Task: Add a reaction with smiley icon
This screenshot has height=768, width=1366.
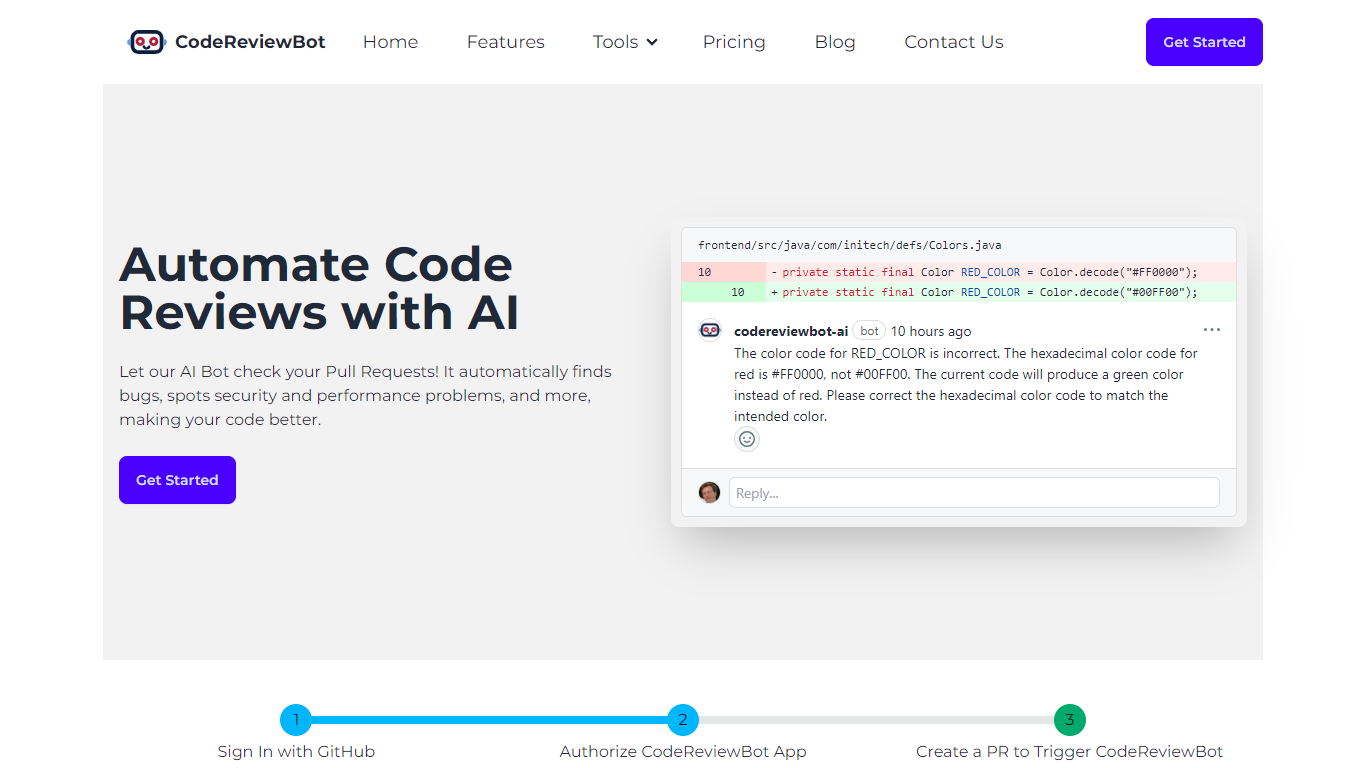Action: [x=747, y=439]
